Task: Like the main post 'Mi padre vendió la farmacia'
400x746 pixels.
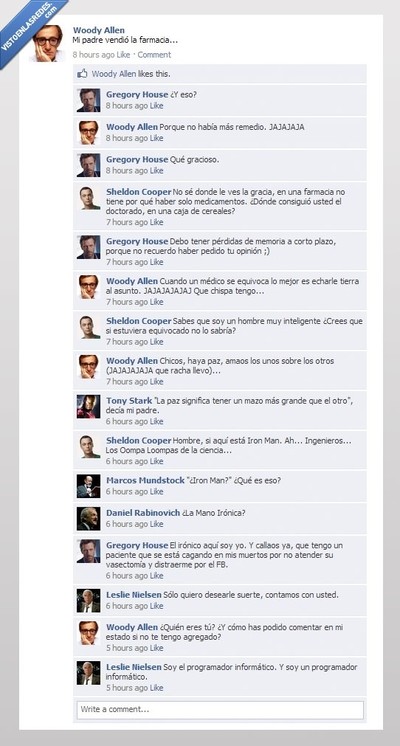Action: pyautogui.click(x=123, y=55)
